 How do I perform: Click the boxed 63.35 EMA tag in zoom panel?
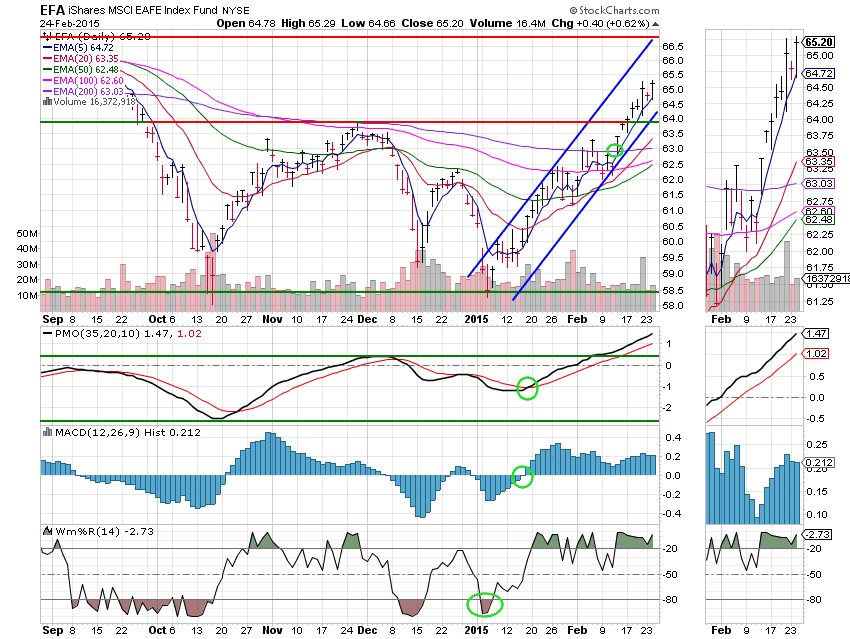(x=819, y=162)
